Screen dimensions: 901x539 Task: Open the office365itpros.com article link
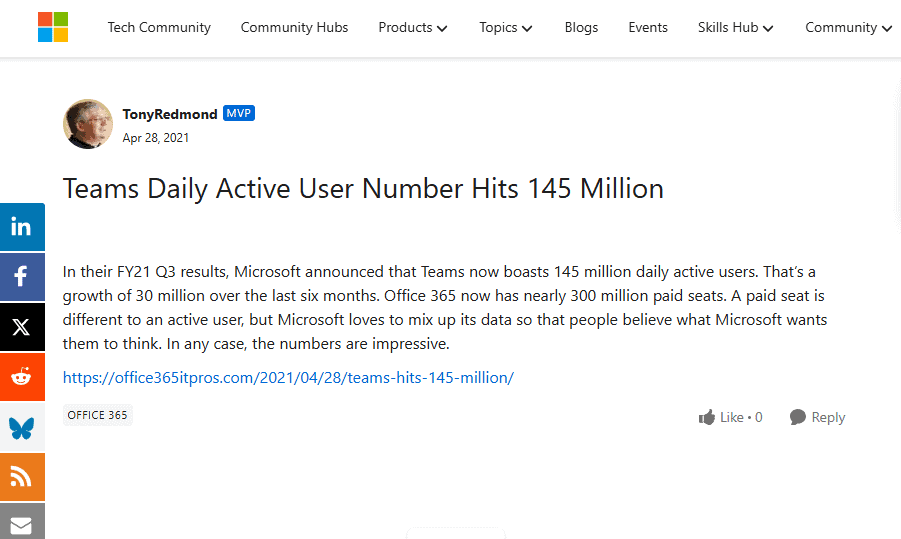tap(288, 378)
